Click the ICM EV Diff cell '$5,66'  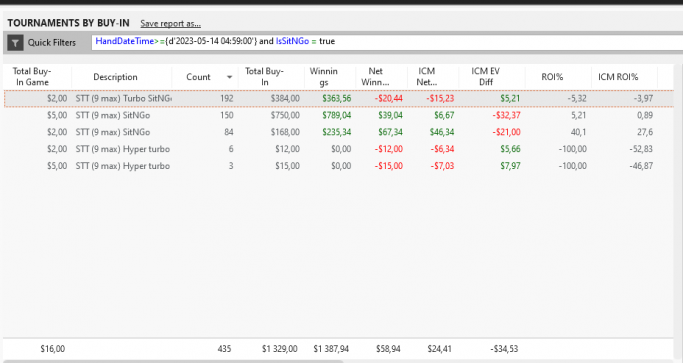510,149
